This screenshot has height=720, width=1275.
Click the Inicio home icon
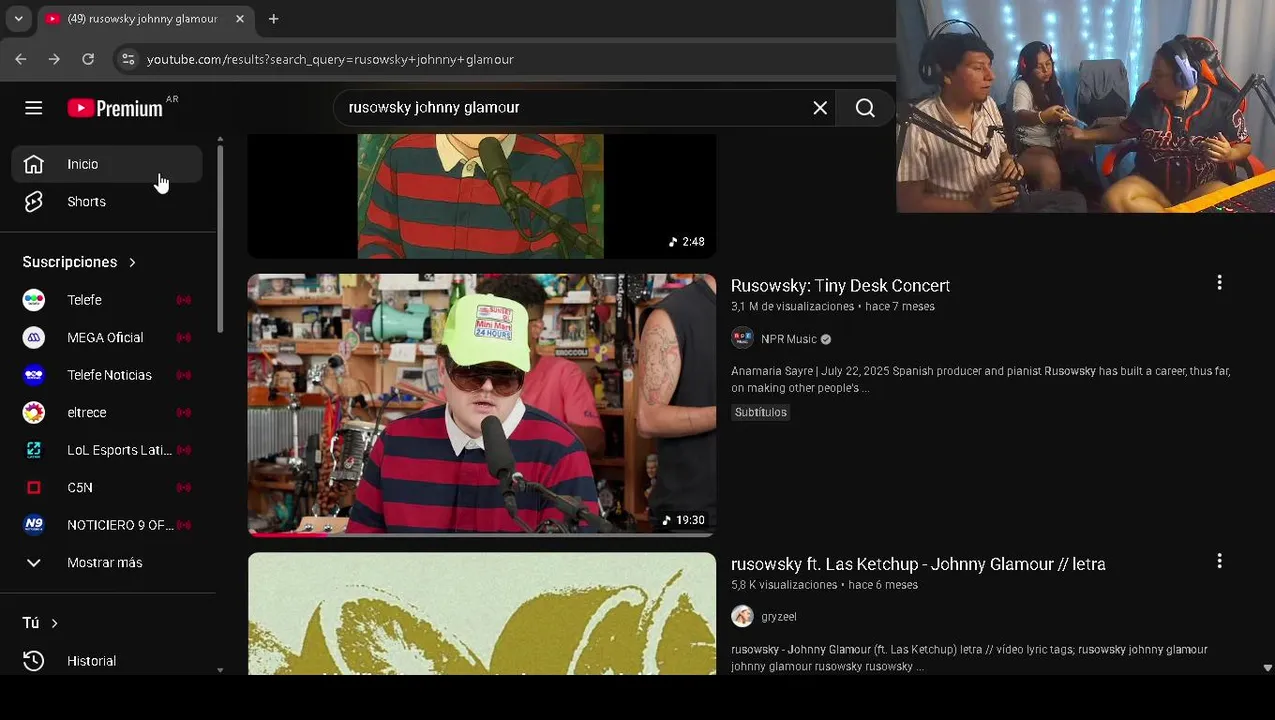tap(34, 164)
